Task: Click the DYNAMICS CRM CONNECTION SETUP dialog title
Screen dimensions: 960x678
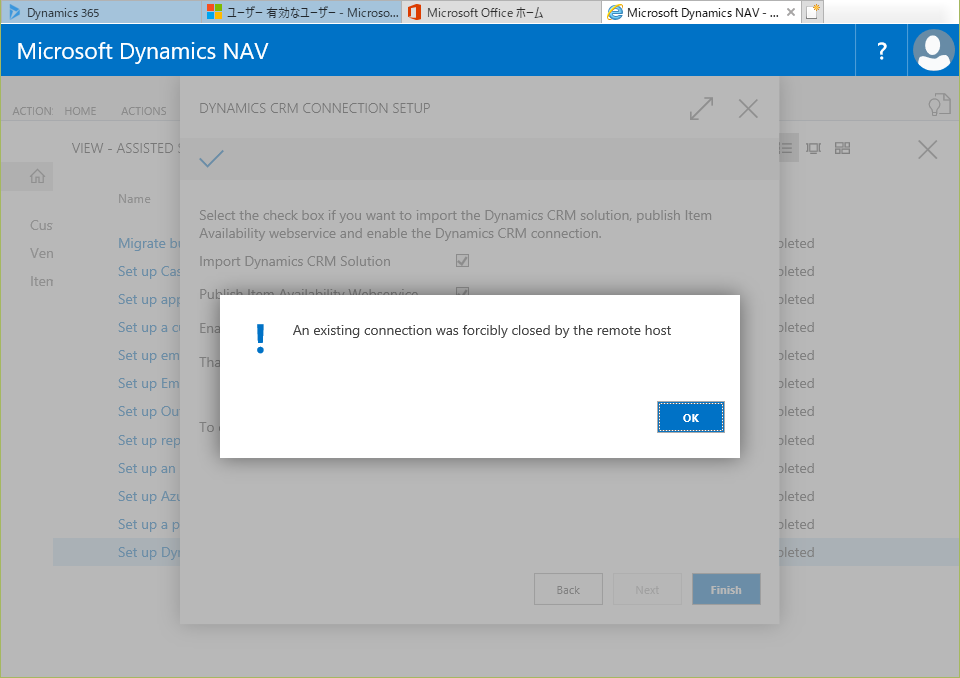Action: (x=315, y=108)
